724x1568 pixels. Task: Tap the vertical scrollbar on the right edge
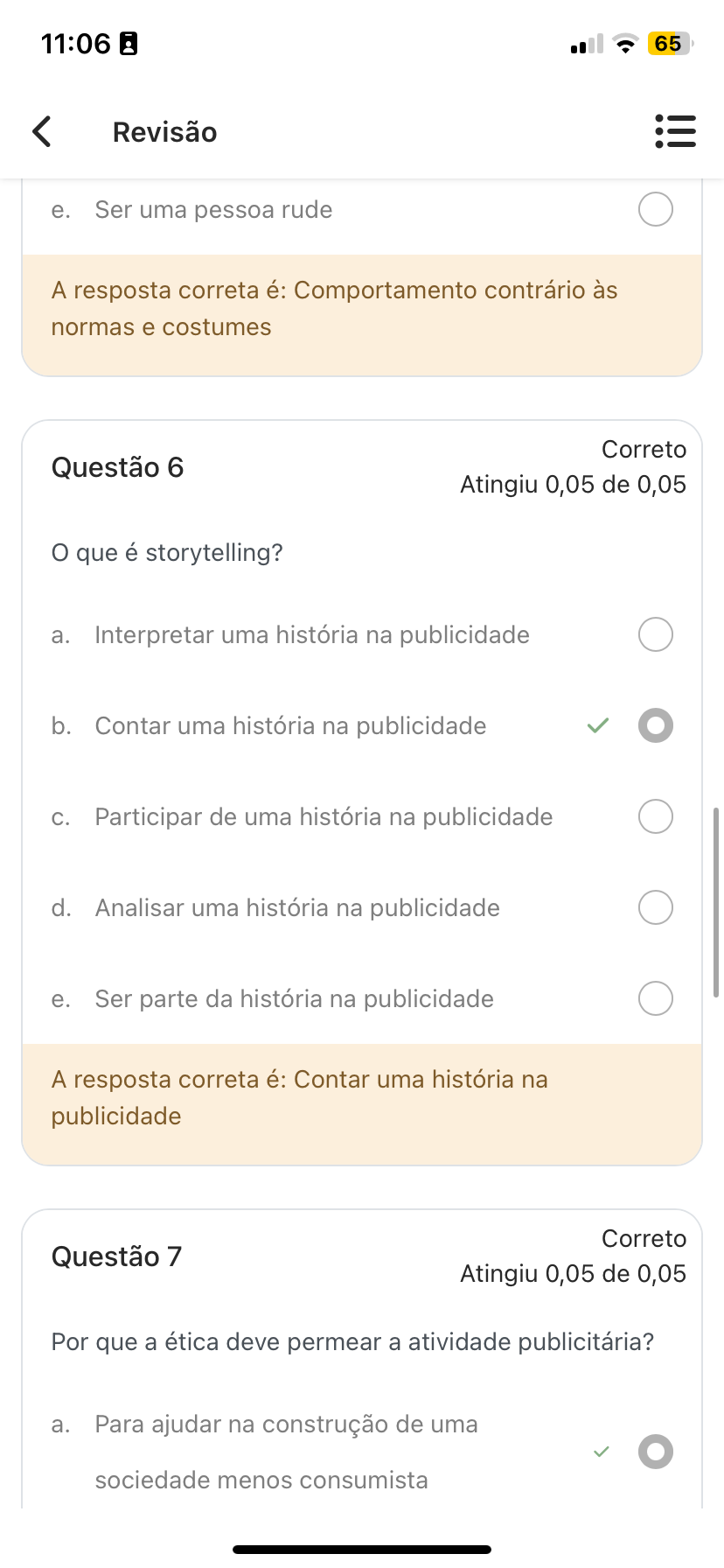716,902
